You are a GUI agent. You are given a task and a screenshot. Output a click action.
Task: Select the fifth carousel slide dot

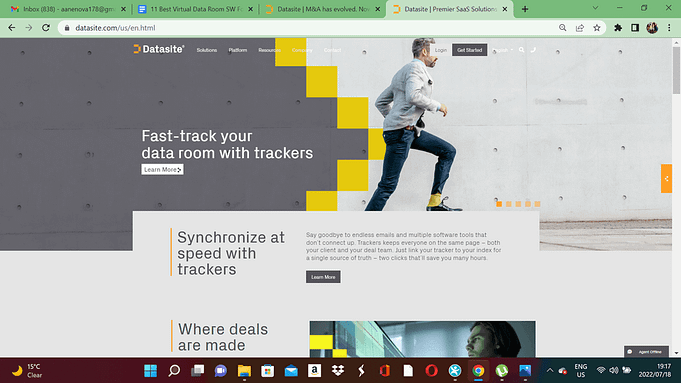point(537,204)
